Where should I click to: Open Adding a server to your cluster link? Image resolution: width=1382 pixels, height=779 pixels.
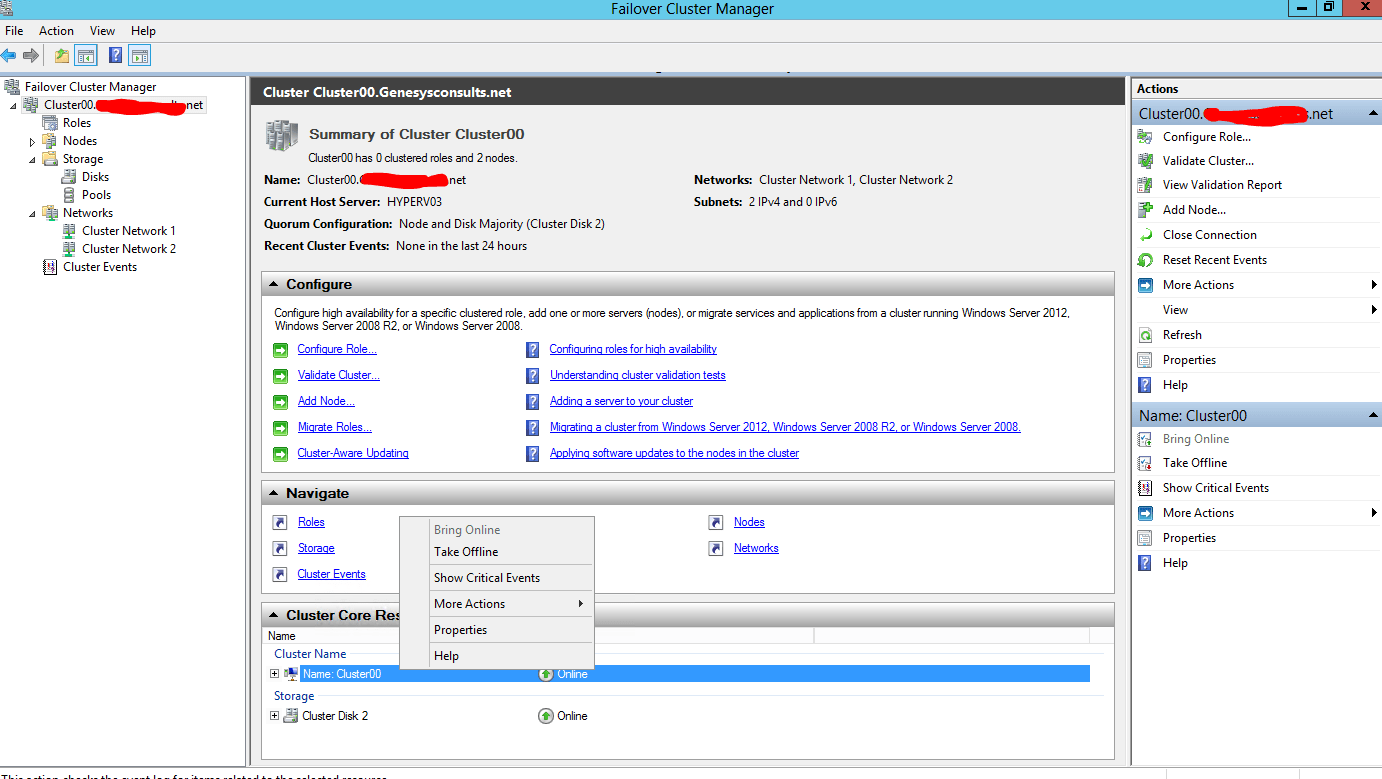point(621,401)
